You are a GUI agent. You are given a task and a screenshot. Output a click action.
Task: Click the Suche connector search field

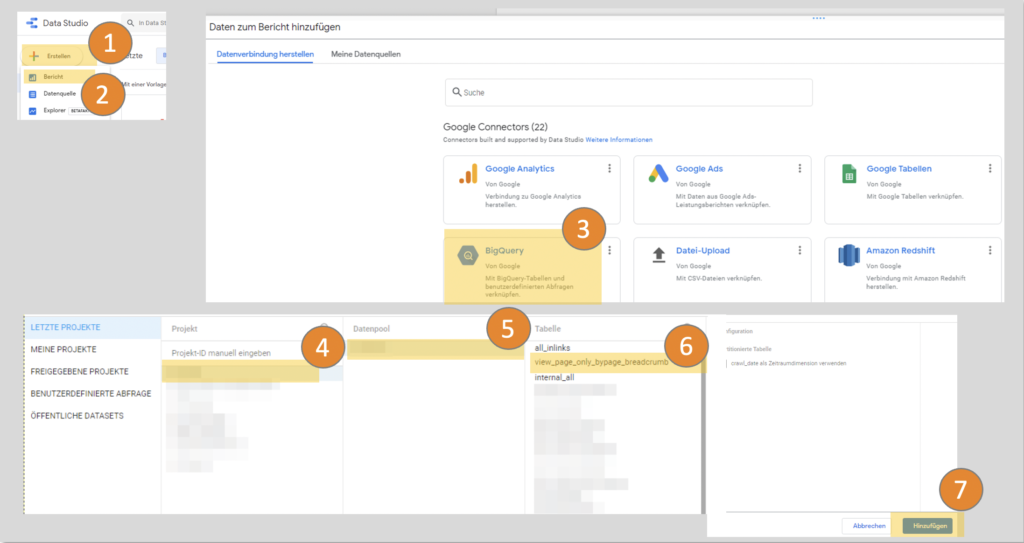point(629,92)
